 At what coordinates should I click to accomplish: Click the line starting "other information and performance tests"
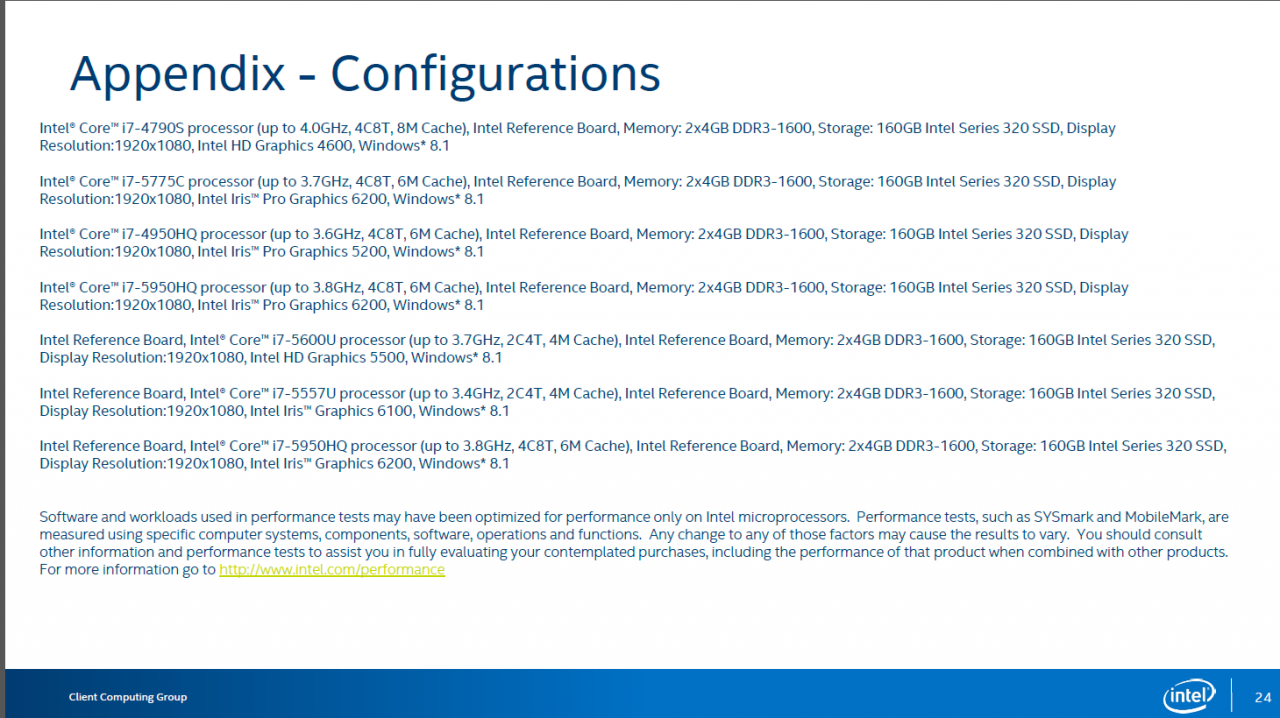[x=634, y=552]
